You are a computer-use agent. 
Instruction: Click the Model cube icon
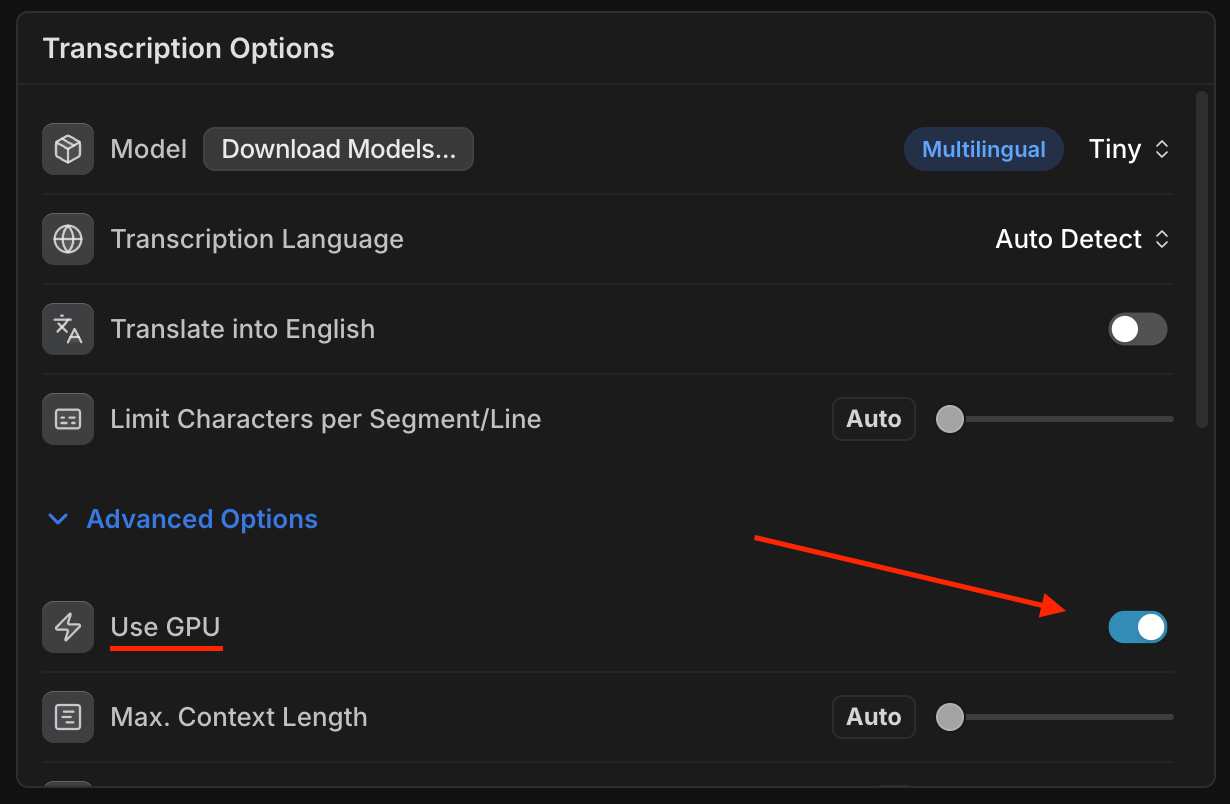click(x=68, y=149)
